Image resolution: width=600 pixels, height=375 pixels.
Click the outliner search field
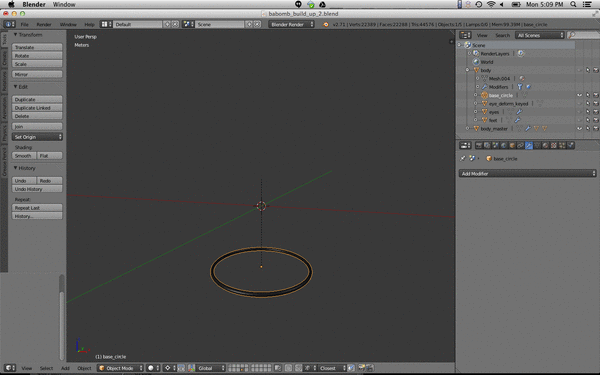[x=583, y=35]
